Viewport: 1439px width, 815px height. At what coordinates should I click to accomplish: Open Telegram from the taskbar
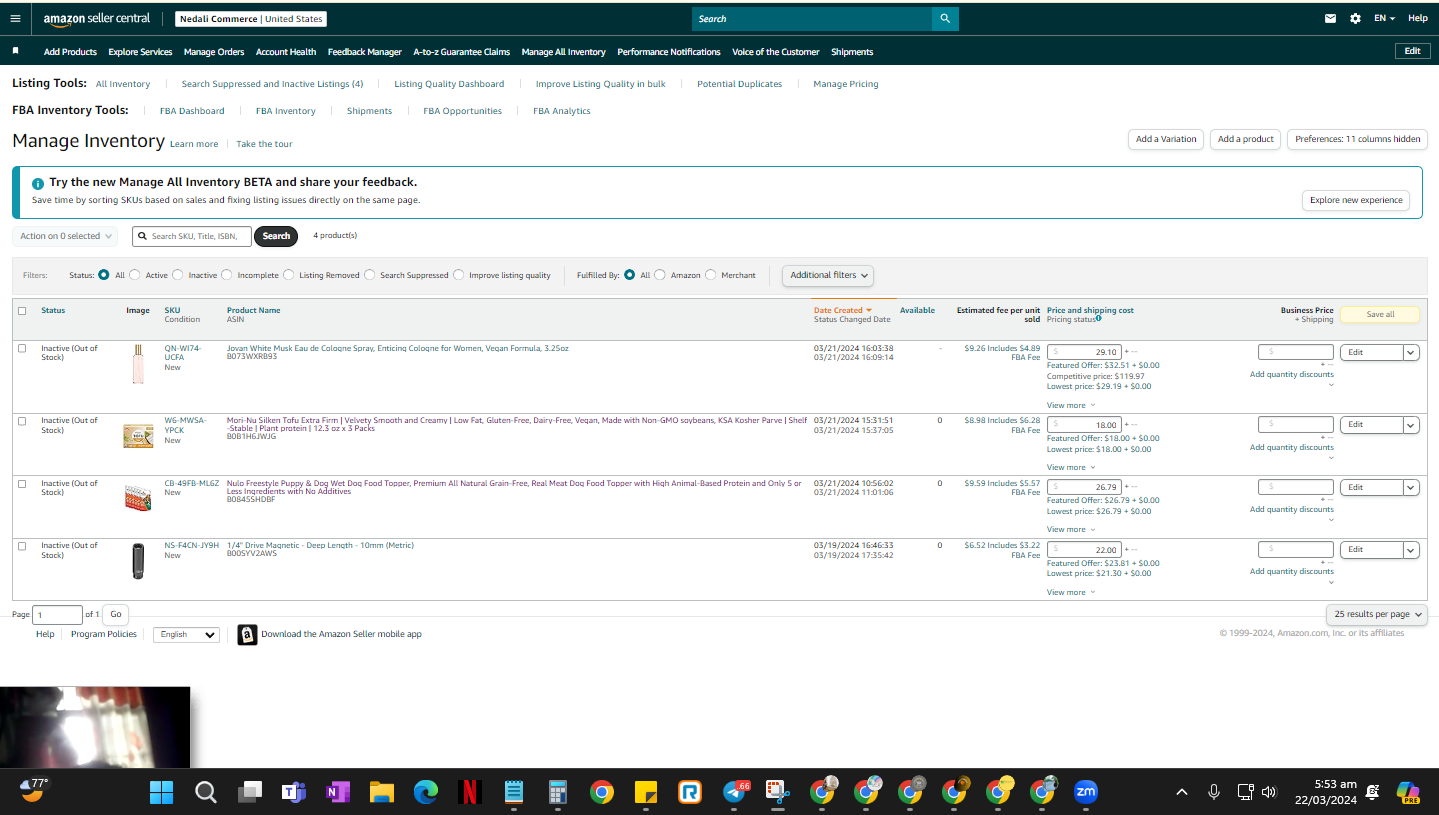(735, 793)
